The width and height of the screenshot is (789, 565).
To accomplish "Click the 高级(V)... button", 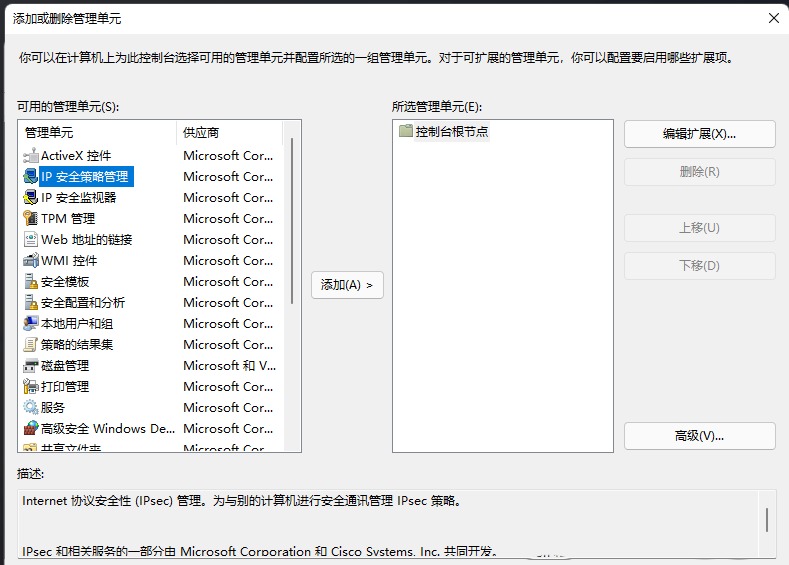I will [699, 436].
